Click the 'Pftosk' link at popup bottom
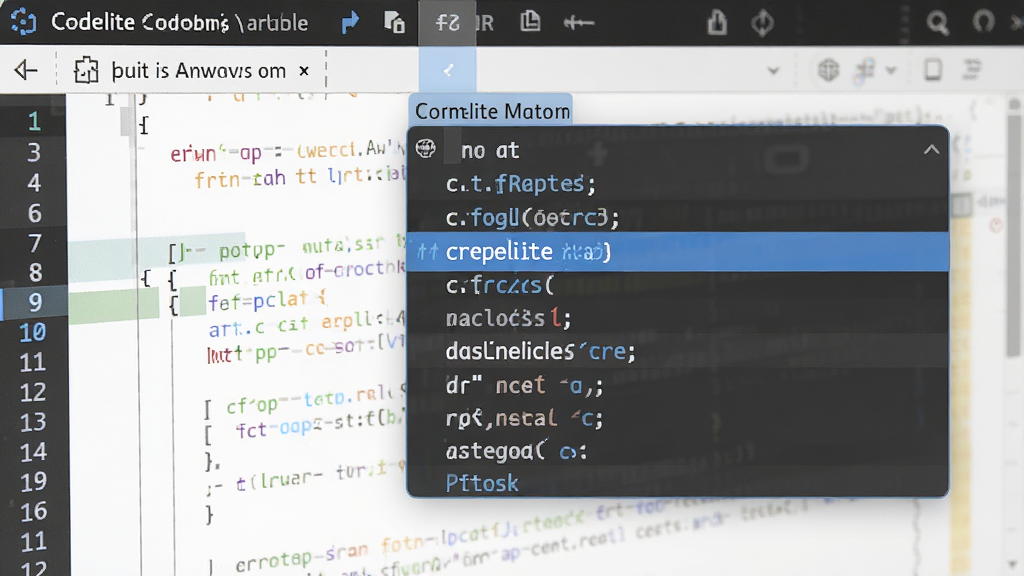This screenshot has width=1024, height=576. point(482,483)
